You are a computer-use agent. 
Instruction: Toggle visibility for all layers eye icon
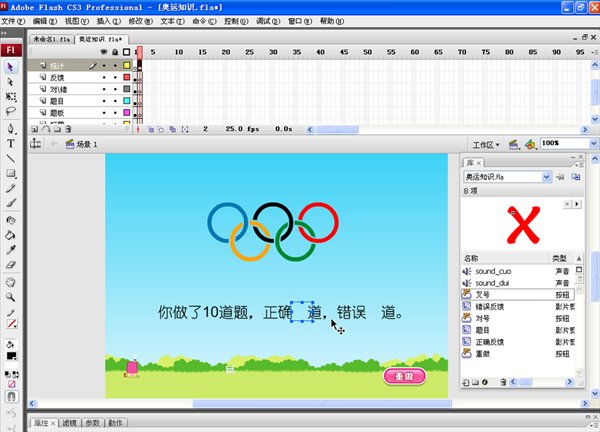click(x=104, y=52)
